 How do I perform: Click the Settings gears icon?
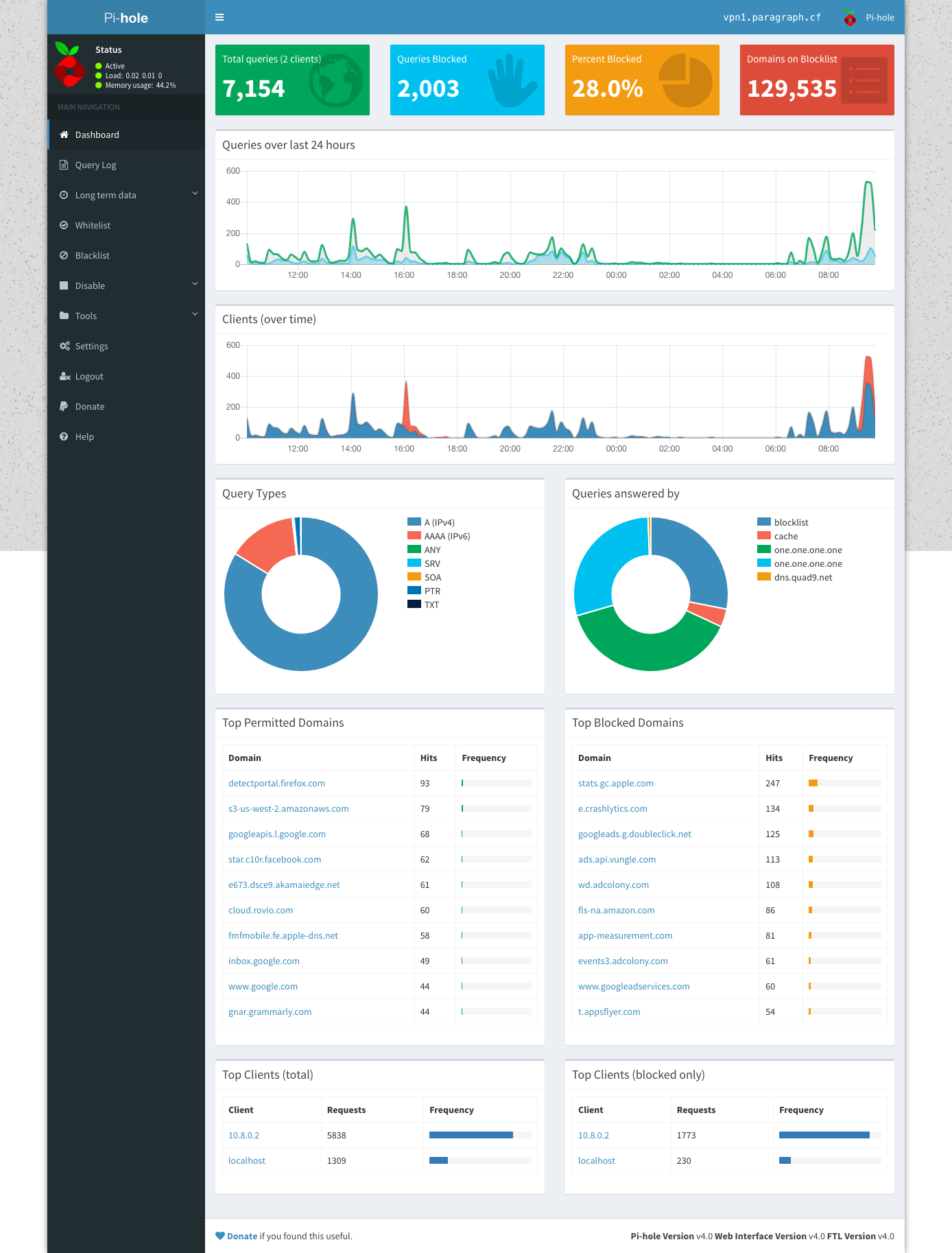pyautogui.click(x=64, y=346)
